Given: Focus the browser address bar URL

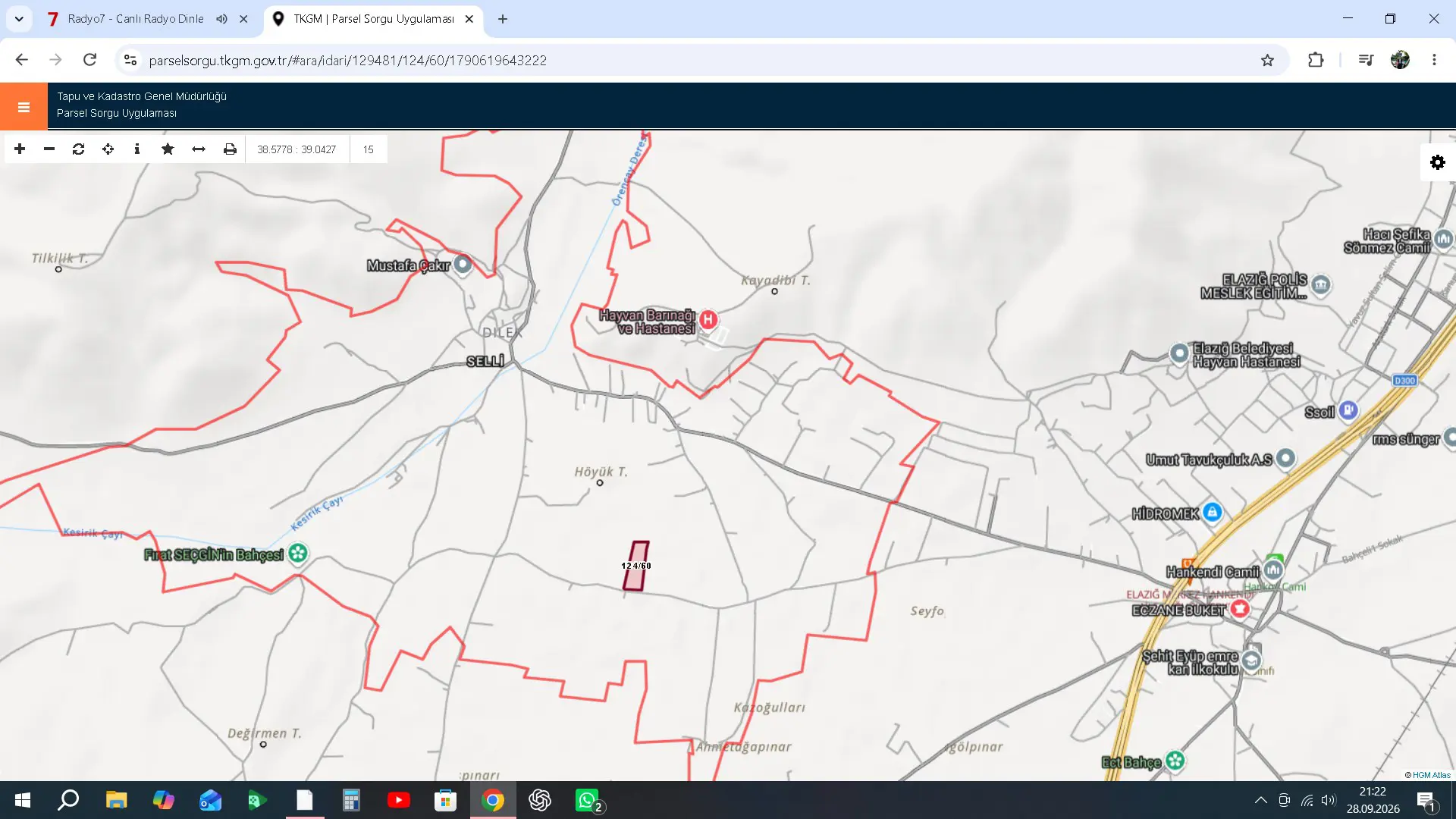Looking at the screenshot, I should (x=348, y=60).
